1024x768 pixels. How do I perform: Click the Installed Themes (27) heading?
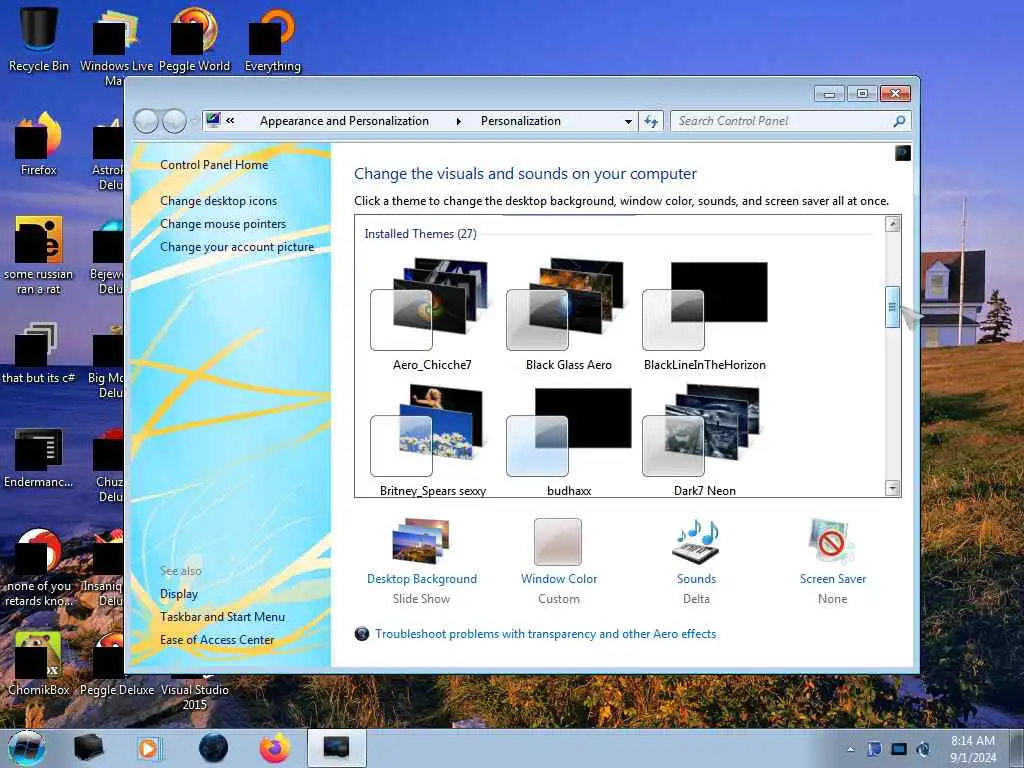[x=421, y=234]
